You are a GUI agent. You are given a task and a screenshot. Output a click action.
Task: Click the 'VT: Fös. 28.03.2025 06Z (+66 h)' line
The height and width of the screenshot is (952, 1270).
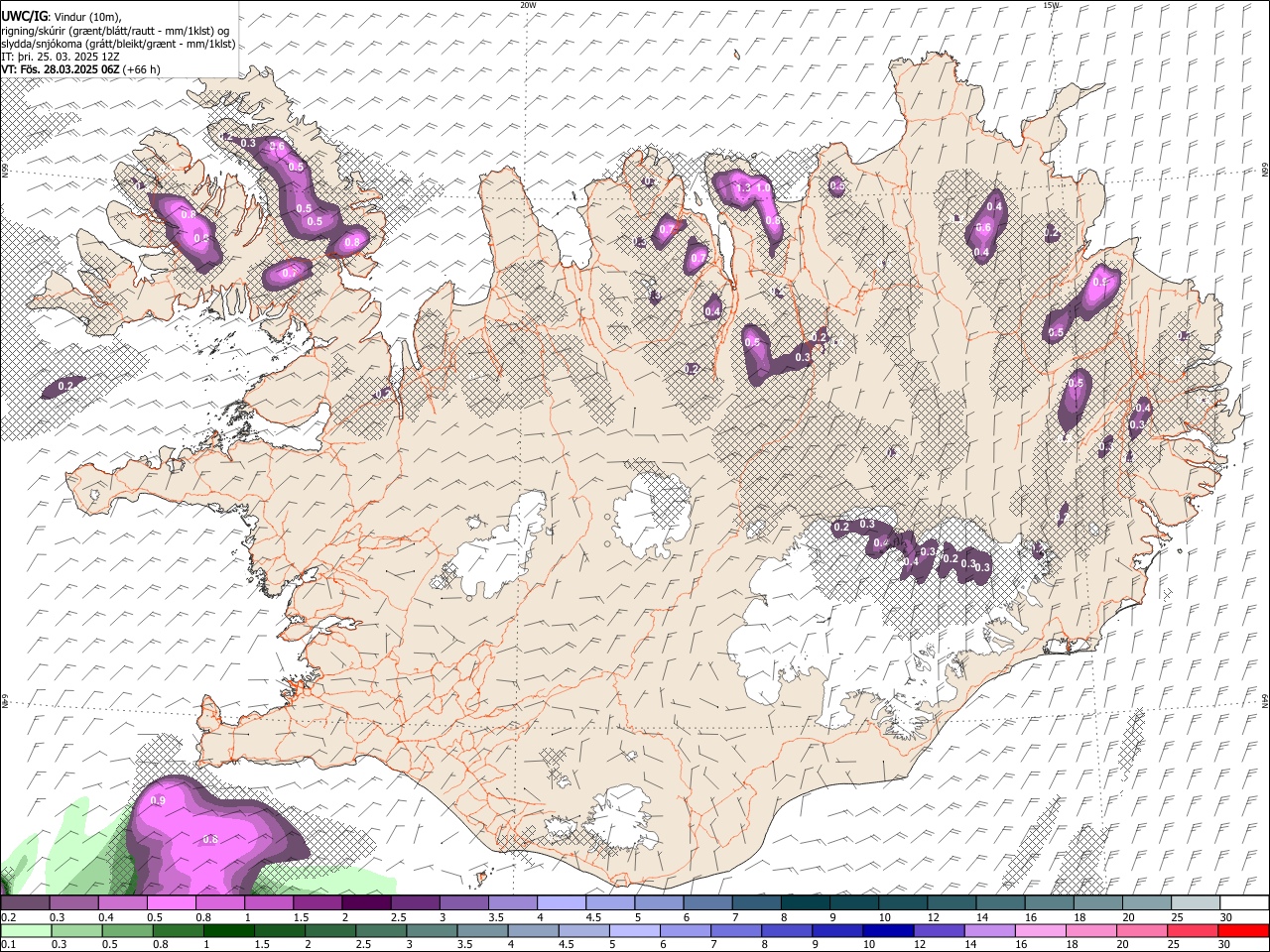coord(81,69)
